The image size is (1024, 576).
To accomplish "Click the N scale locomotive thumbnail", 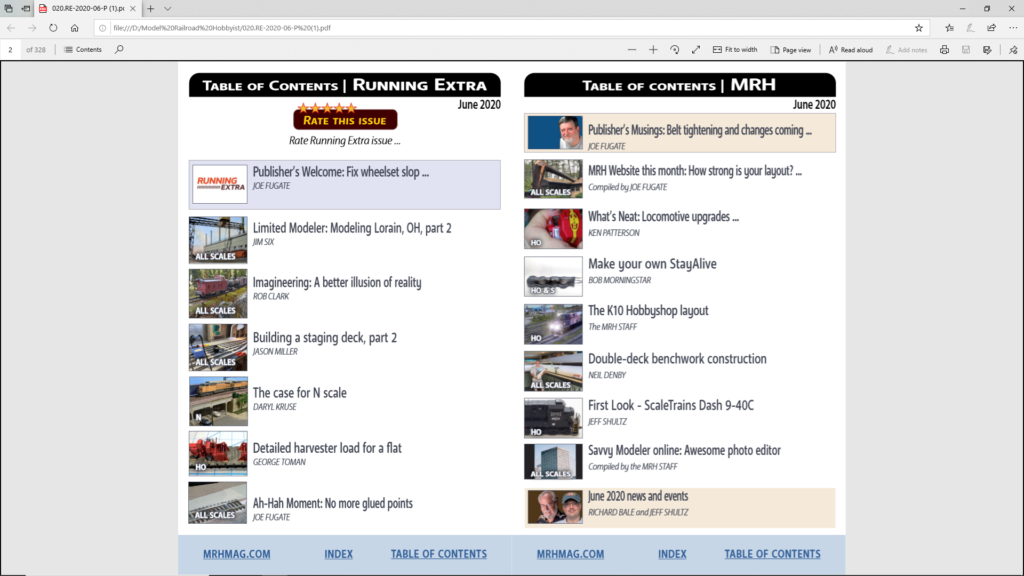I will point(218,401).
